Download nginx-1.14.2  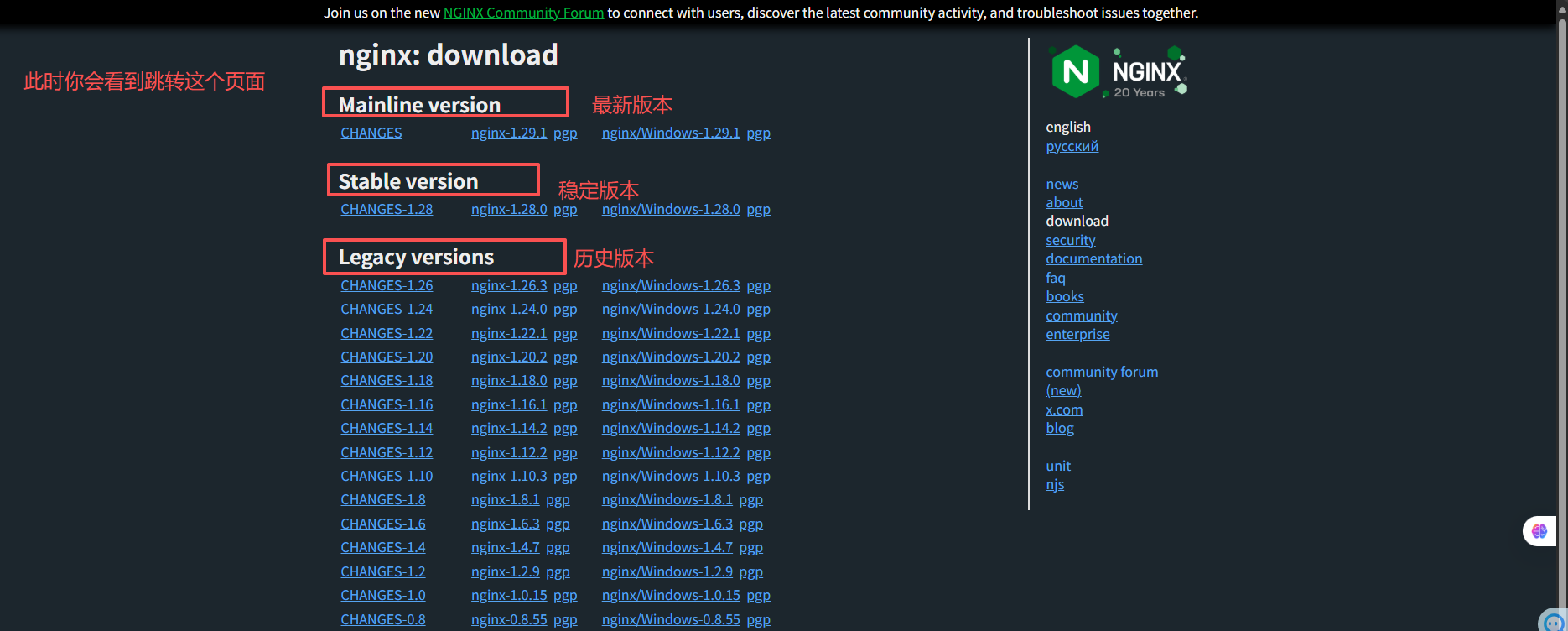[x=509, y=428]
